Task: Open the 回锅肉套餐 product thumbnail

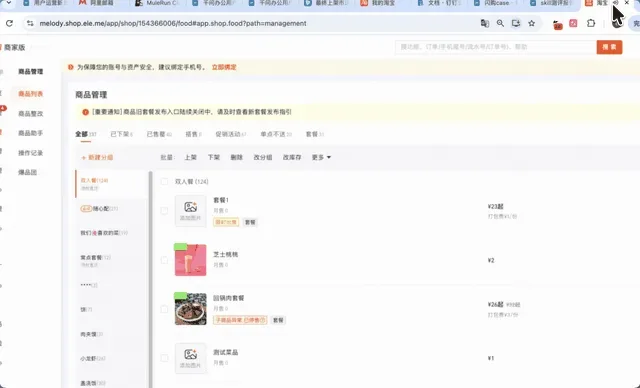Action: click(x=191, y=308)
